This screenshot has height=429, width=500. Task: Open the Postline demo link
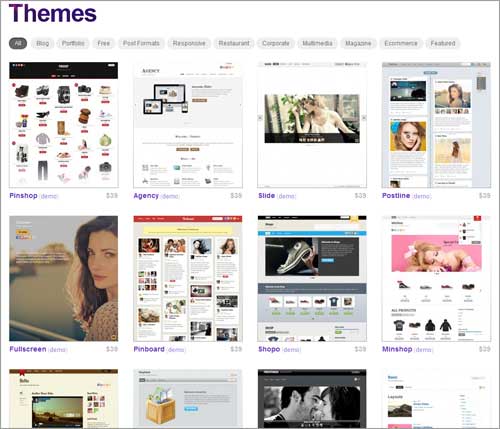pos(422,196)
